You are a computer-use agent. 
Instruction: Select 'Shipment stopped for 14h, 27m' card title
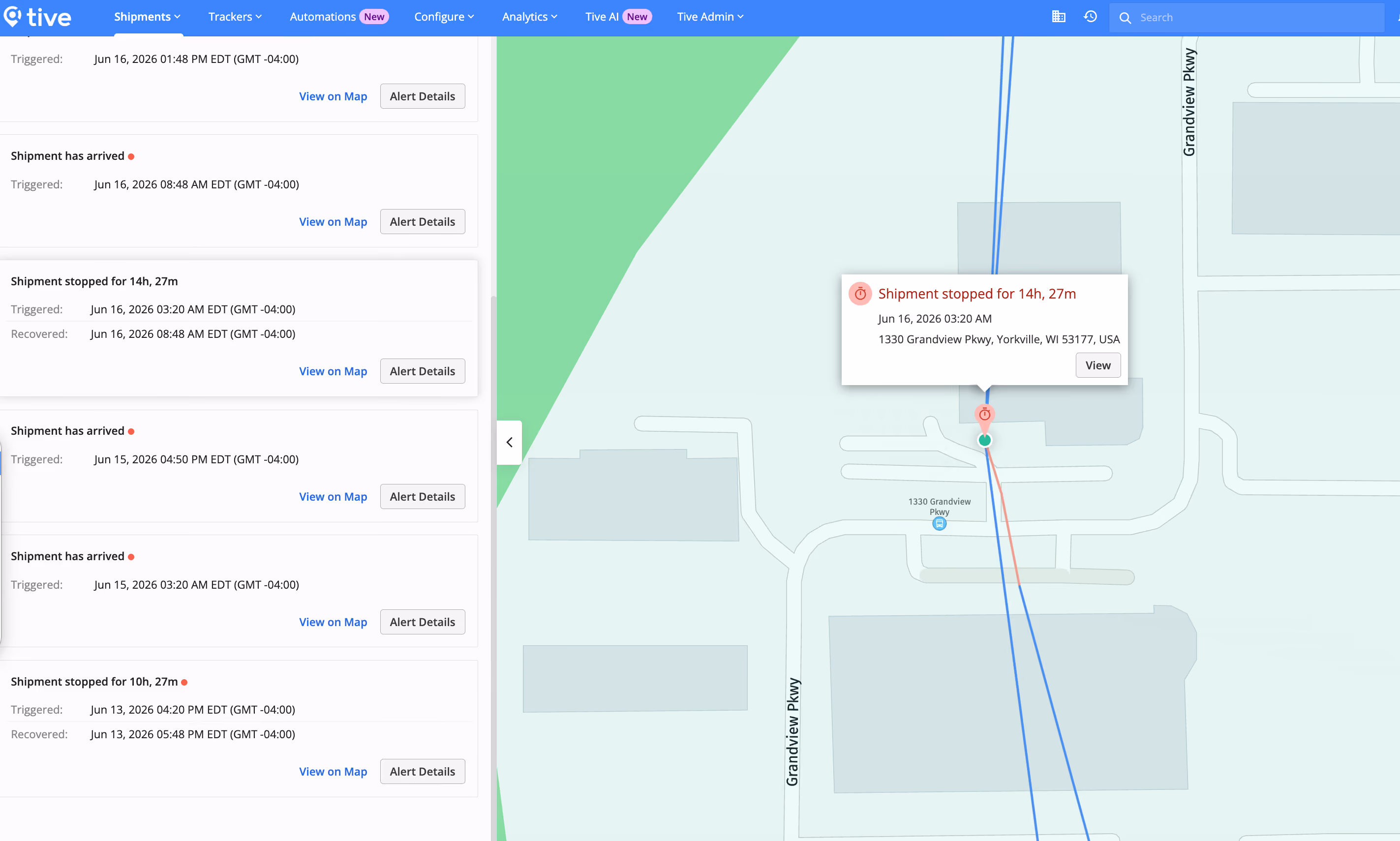(x=94, y=281)
